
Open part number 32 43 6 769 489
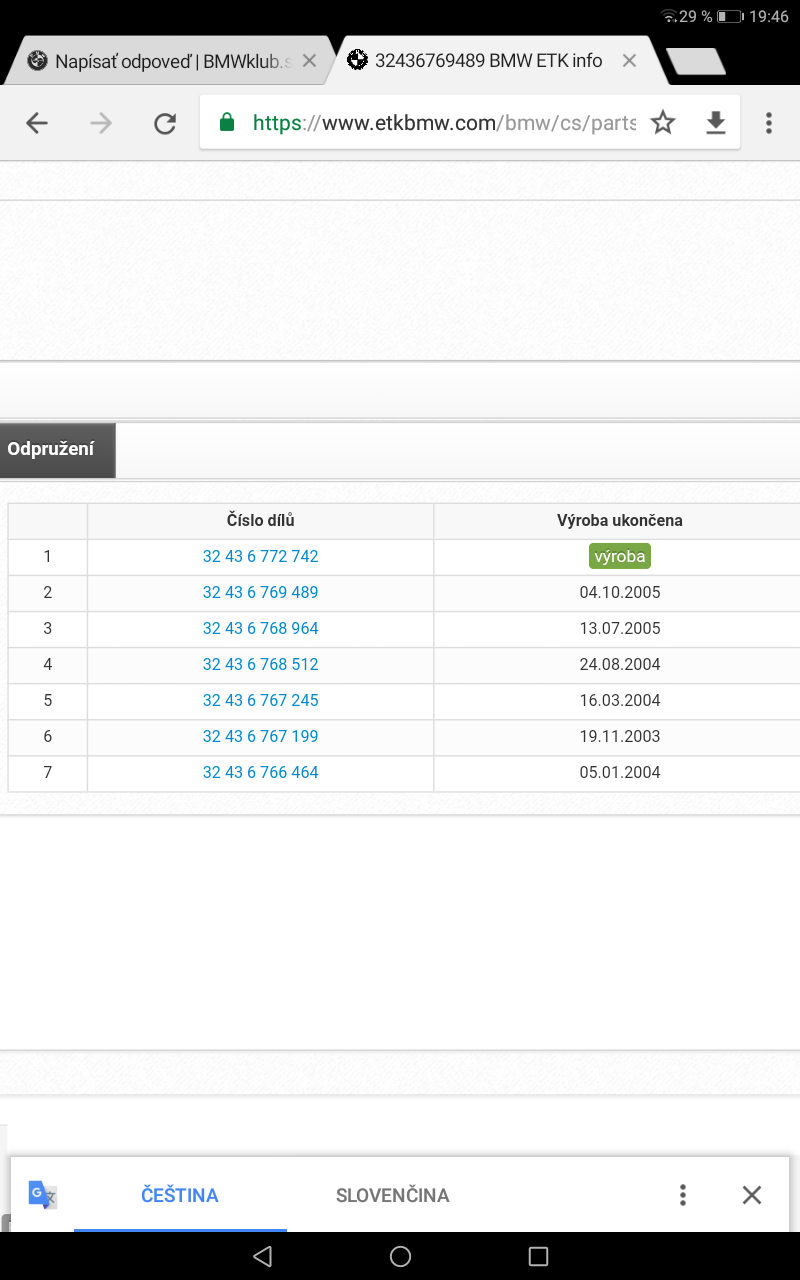point(260,593)
